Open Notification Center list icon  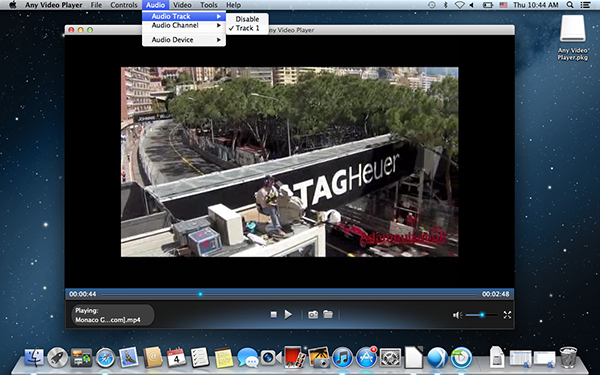[x=585, y=5]
